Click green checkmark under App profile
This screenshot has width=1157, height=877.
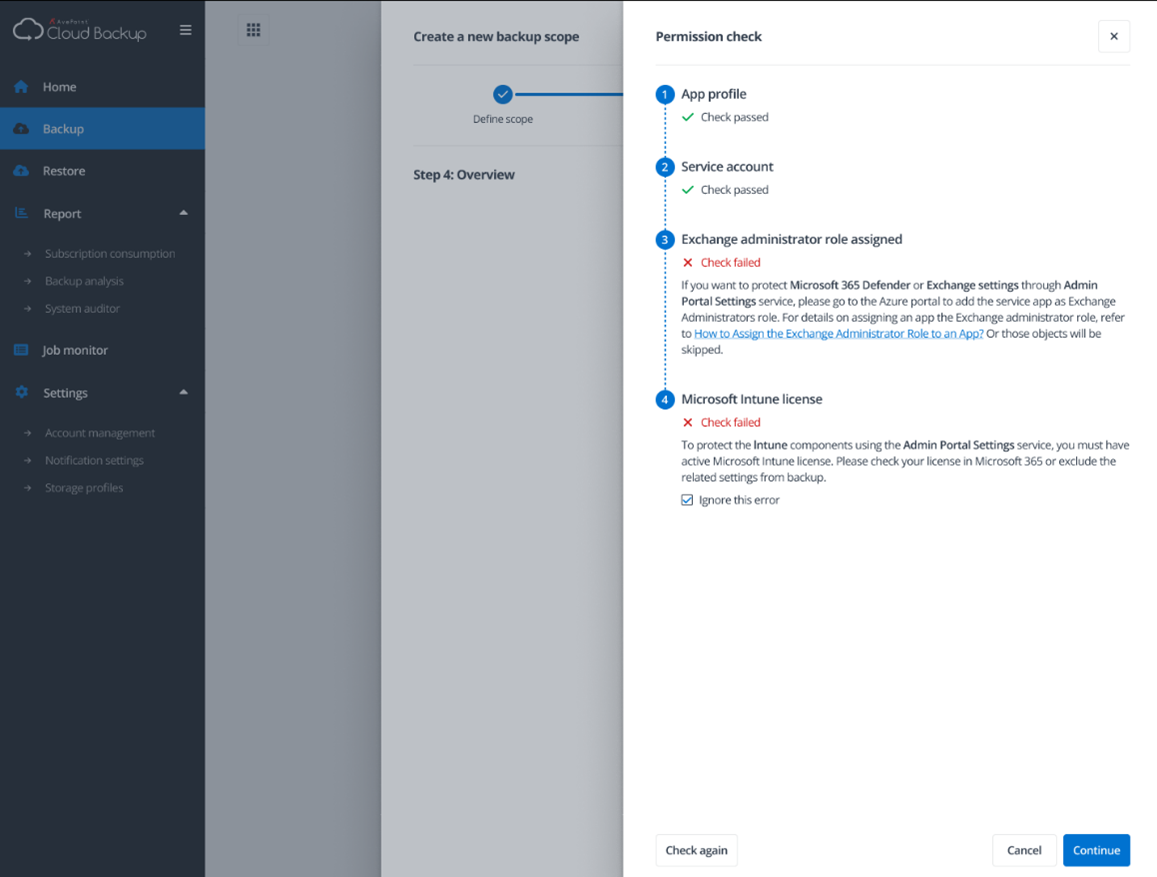point(688,117)
